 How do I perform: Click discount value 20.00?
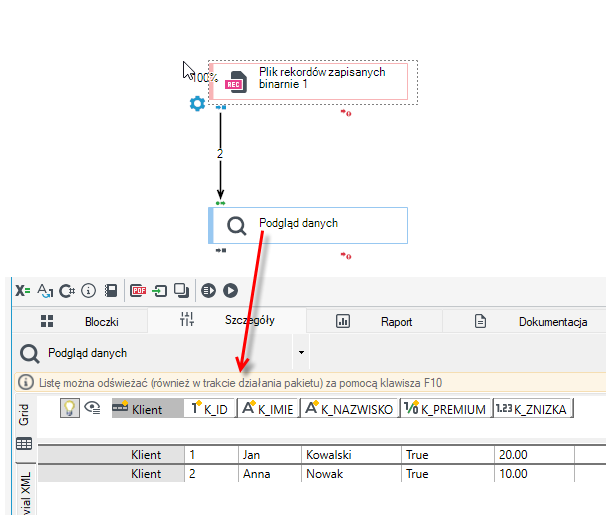click(x=534, y=455)
